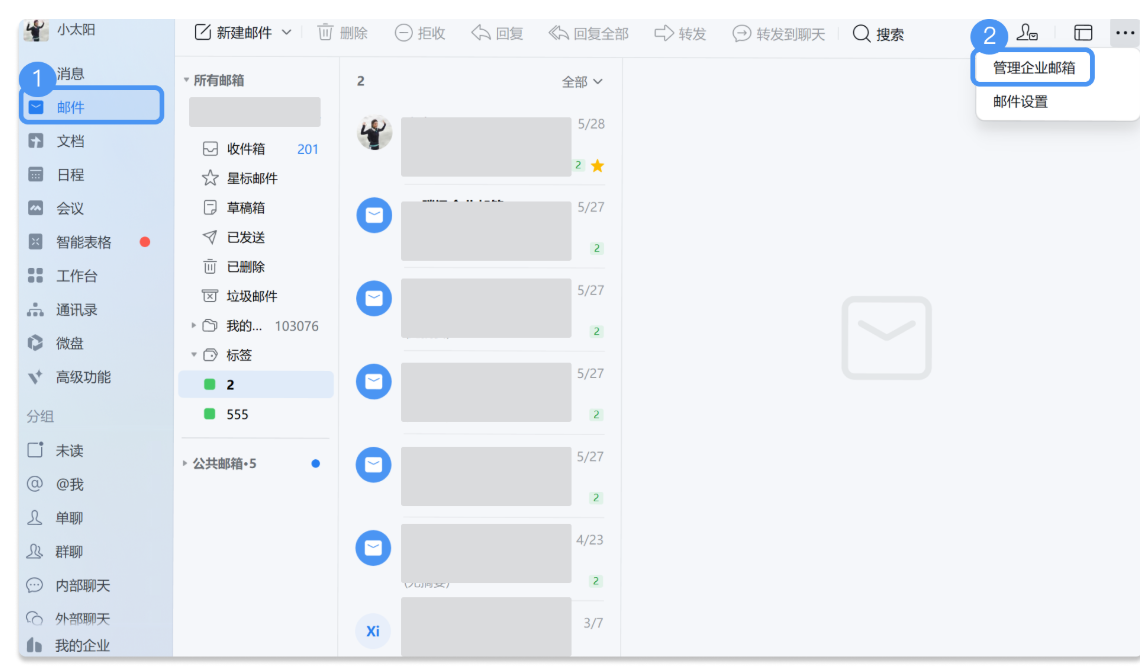Screen dimensions: 1140x667
Task: Open the 全部 filter dropdown
Action: (583, 83)
